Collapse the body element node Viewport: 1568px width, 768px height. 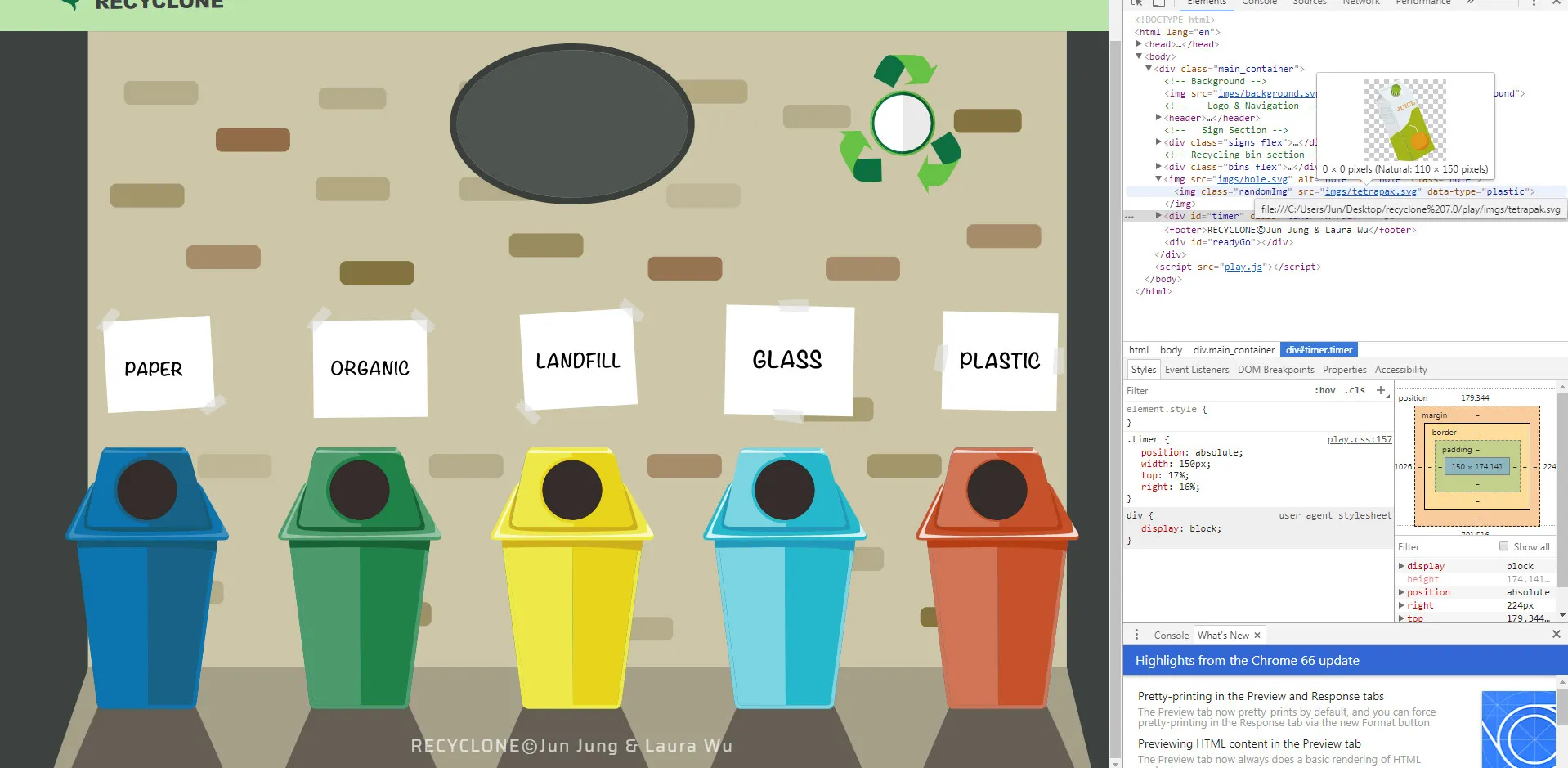point(1139,56)
